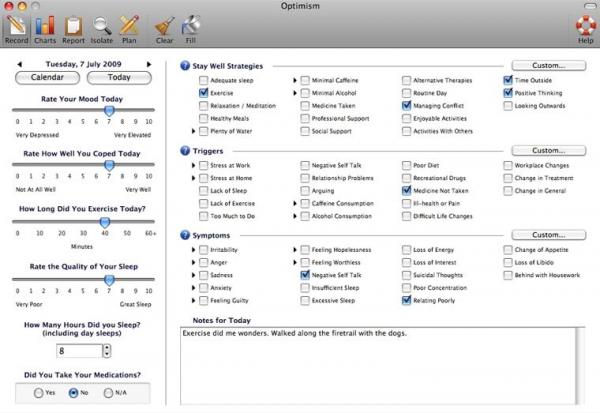Select Yes for medications taken

38,393
